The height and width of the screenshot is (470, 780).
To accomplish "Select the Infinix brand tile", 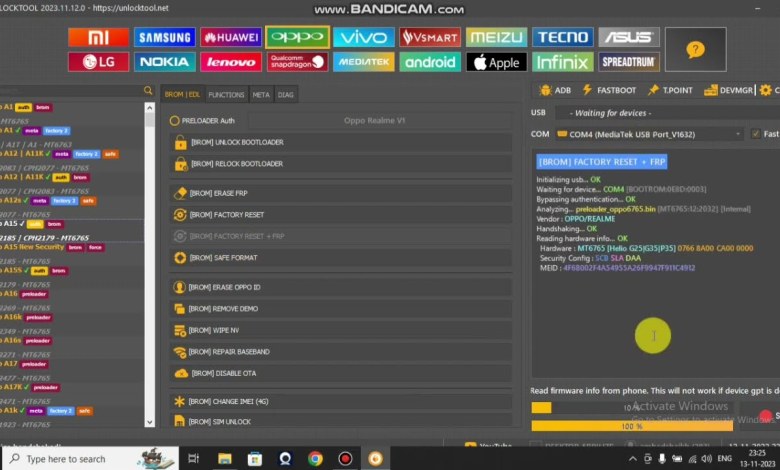I will click(x=563, y=62).
